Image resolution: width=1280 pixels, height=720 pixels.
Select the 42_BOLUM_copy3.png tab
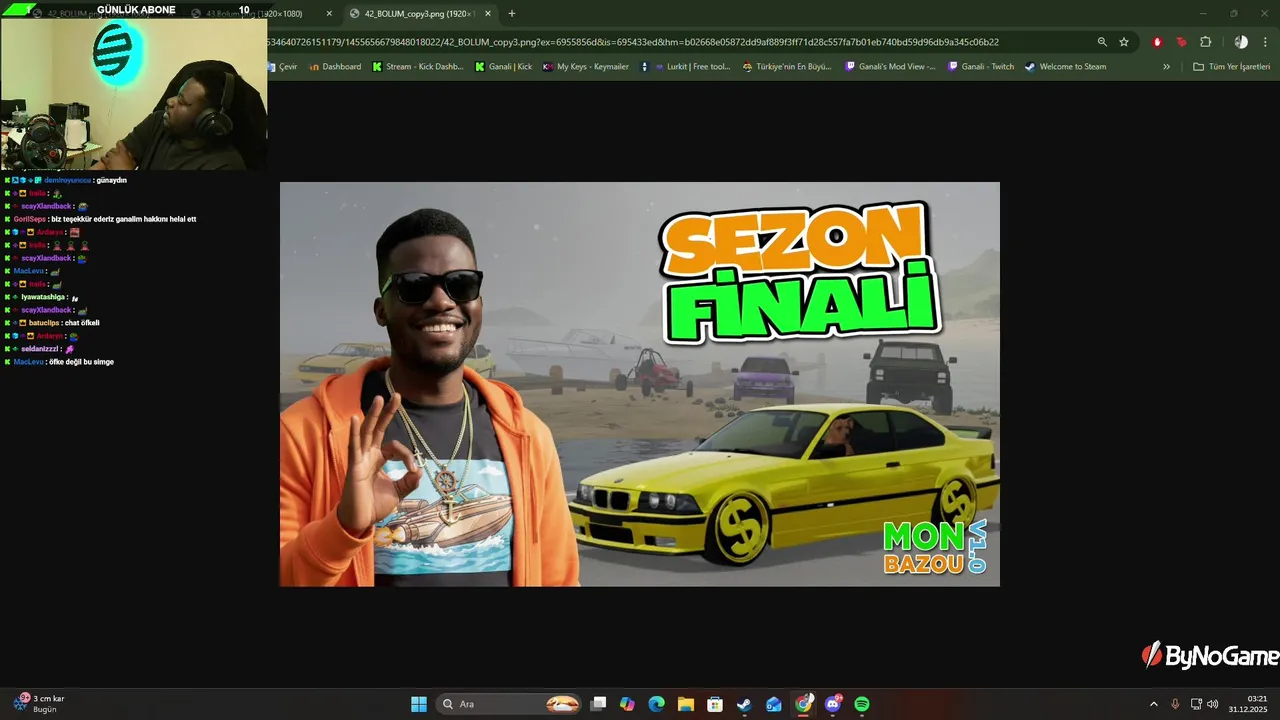click(420, 14)
